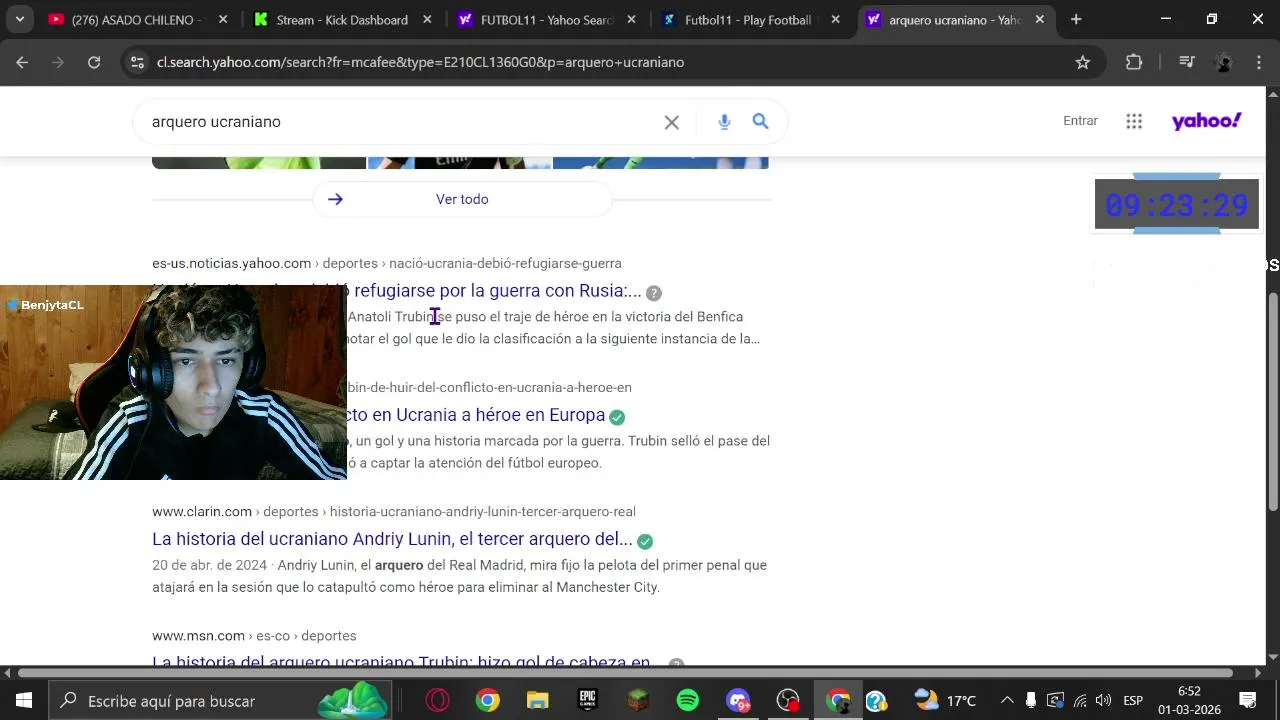Open first Google Chrome taskbar icon
This screenshot has height=720, width=1280.
[x=487, y=701]
